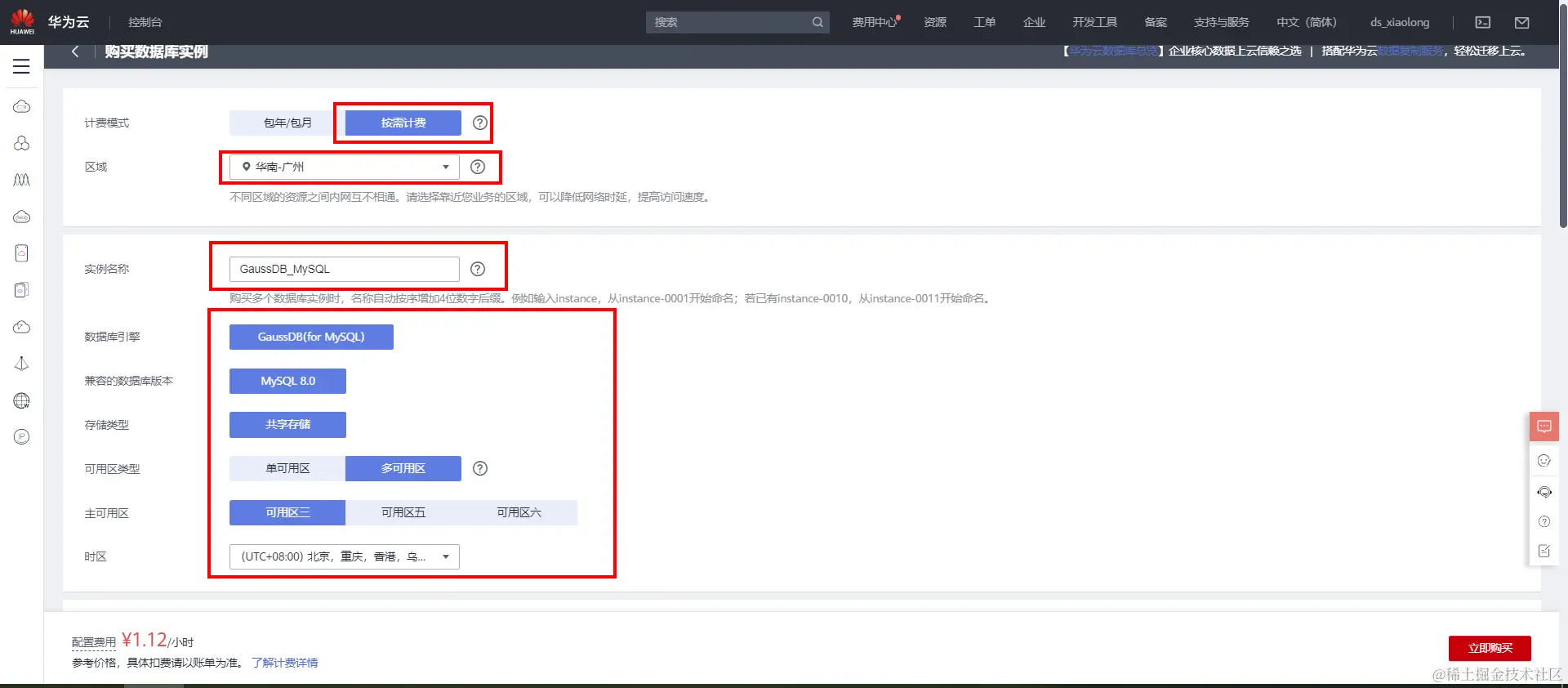Screen dimensions: 1568x688
Task: Select the MySQL 8.0 version
Action: tap(287, 381)
